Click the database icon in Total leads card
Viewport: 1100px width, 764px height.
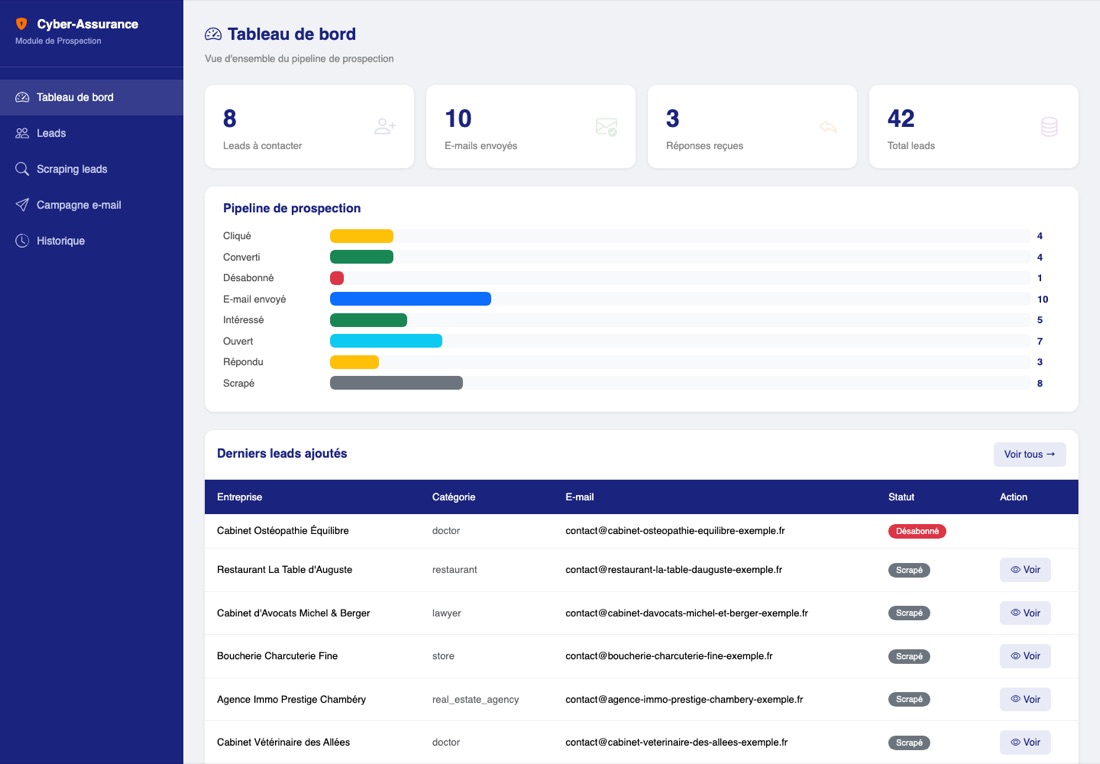click(1049, 127)
